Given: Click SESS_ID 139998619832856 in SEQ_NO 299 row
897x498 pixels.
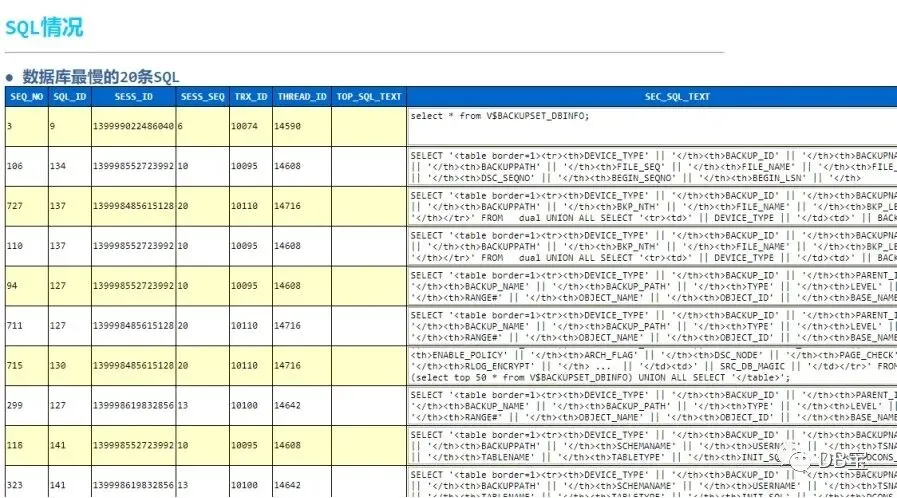Looking at the screenshot, I should point(133,405).
